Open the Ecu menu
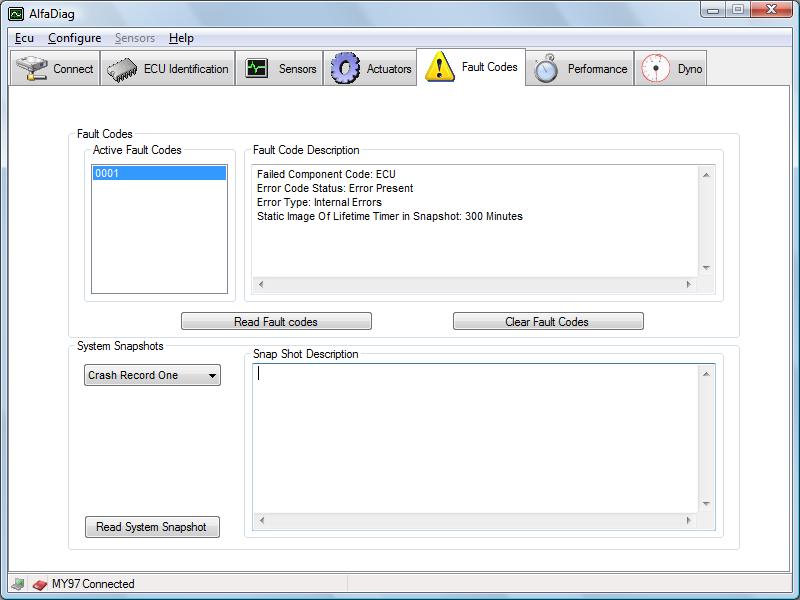The image size is (800, 600). click(24, 38)
